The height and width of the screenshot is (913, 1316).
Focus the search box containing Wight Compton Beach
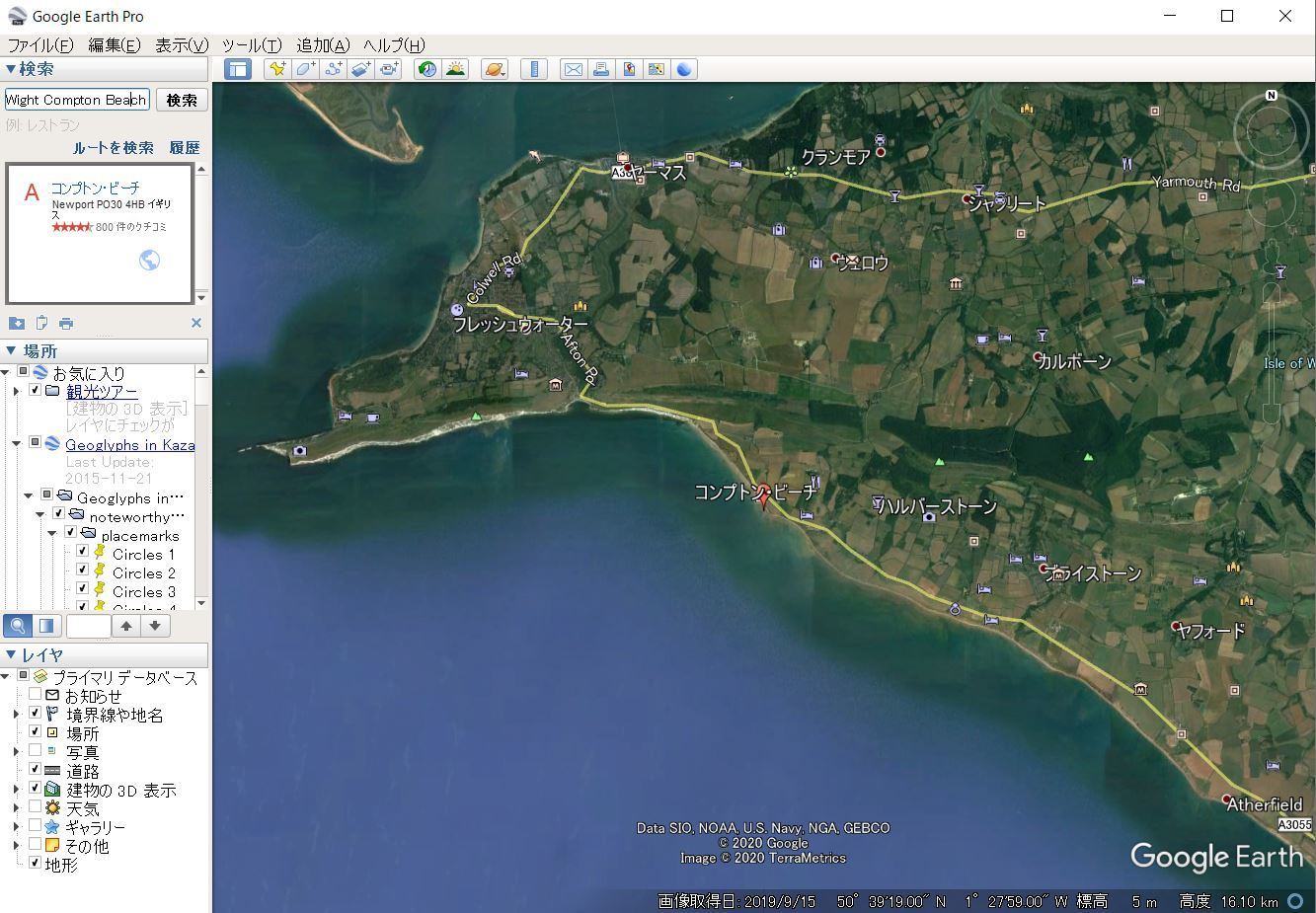(76, 100)
